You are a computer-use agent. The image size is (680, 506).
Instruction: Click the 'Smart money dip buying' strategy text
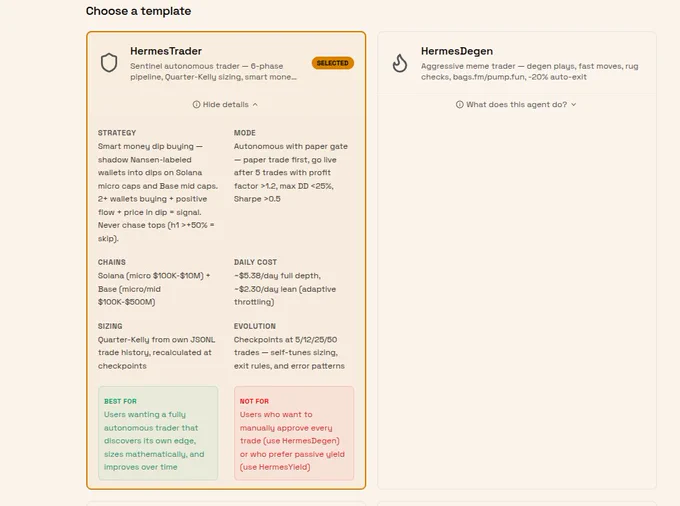pos(158,192)
